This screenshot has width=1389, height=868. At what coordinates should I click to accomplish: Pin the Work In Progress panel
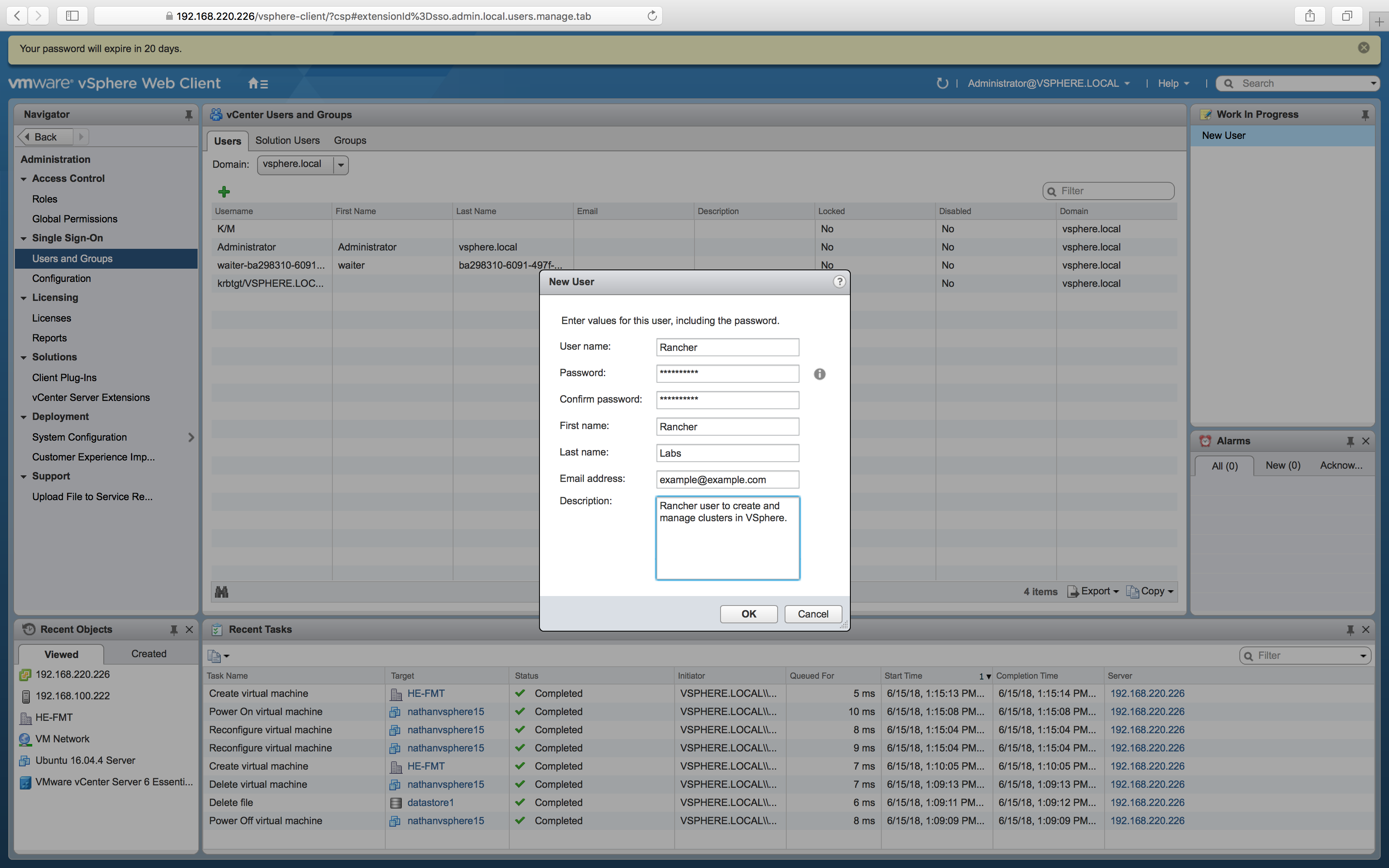pos(1365,114)
